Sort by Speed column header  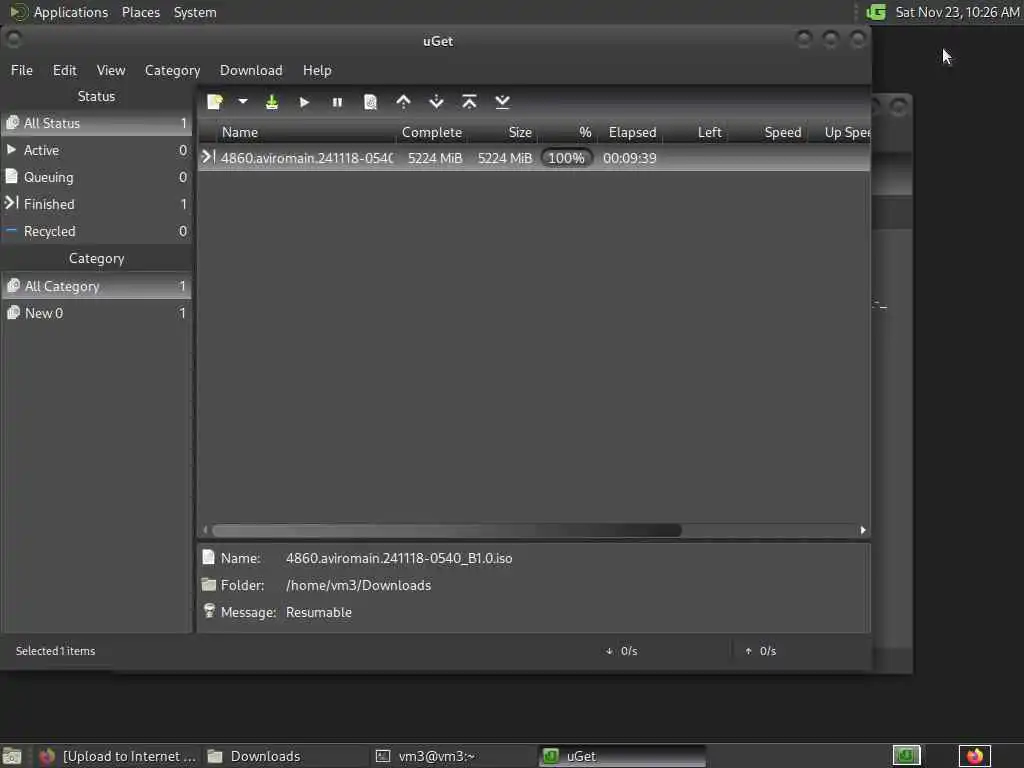click(x=769, y=132)
